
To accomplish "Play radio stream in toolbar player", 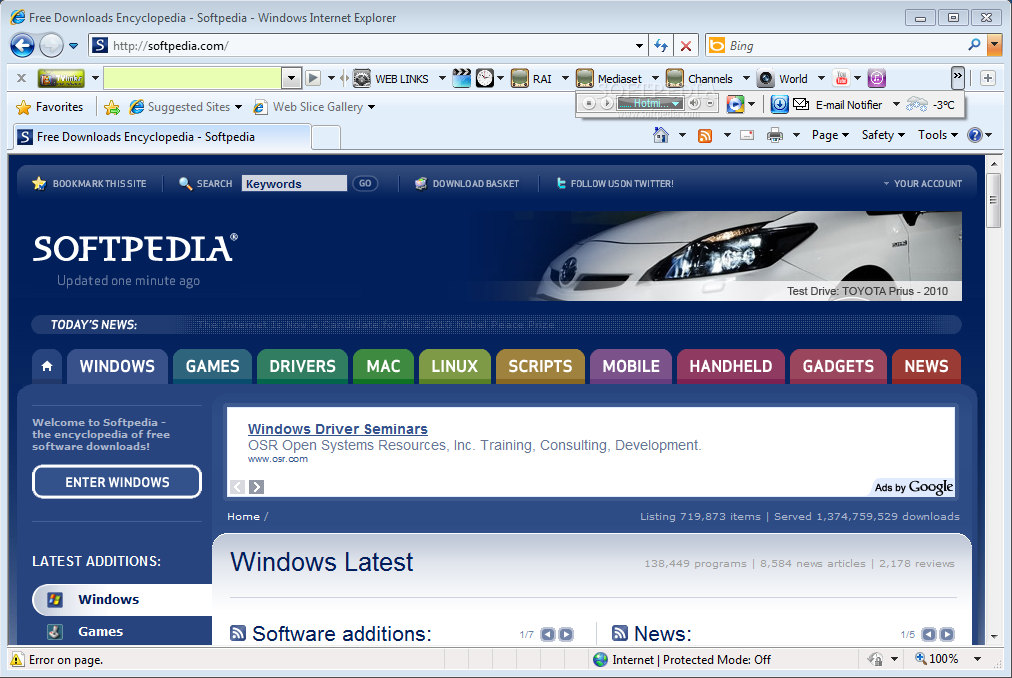I will 606,103.
